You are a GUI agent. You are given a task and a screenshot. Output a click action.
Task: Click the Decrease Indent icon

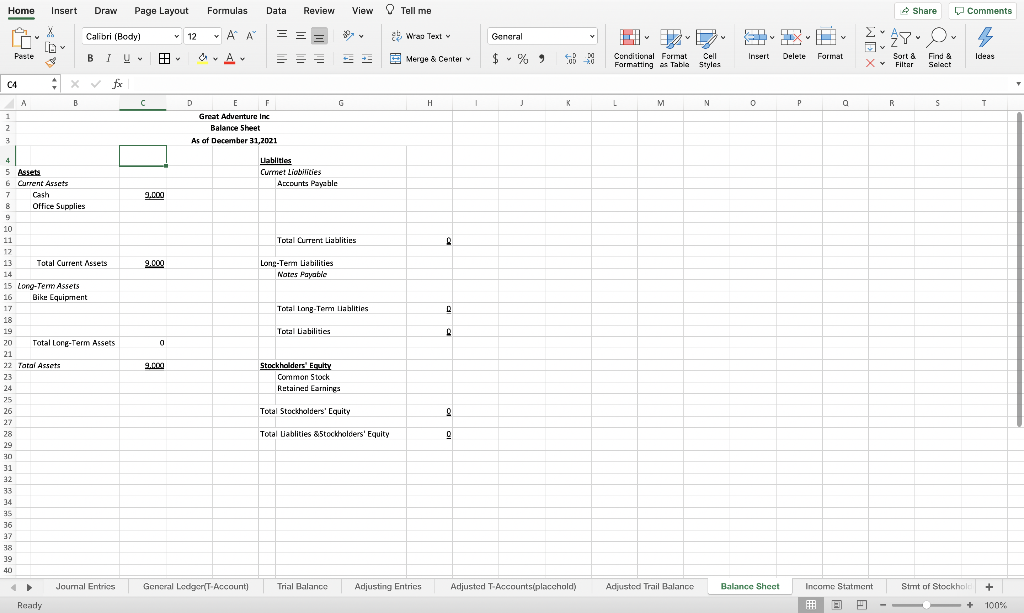tap(348, 59)
